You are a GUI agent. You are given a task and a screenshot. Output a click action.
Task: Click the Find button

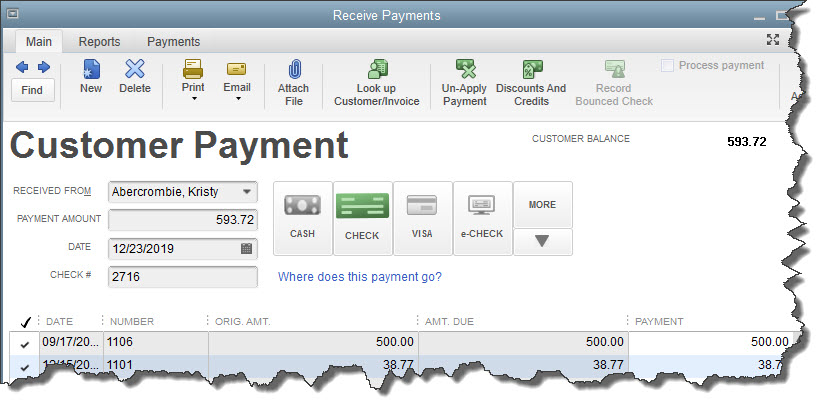(x=32, y=89)
